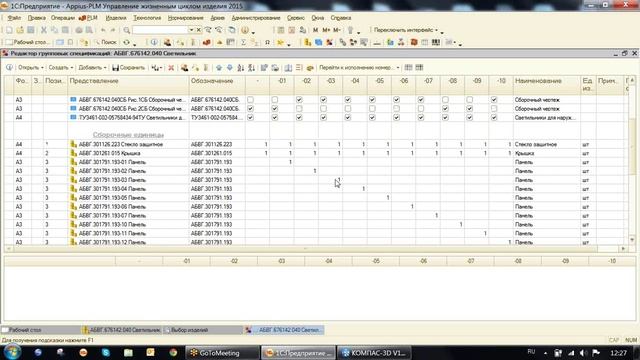
Task: Click the M- memory subtract button
Action: [336, 30]
